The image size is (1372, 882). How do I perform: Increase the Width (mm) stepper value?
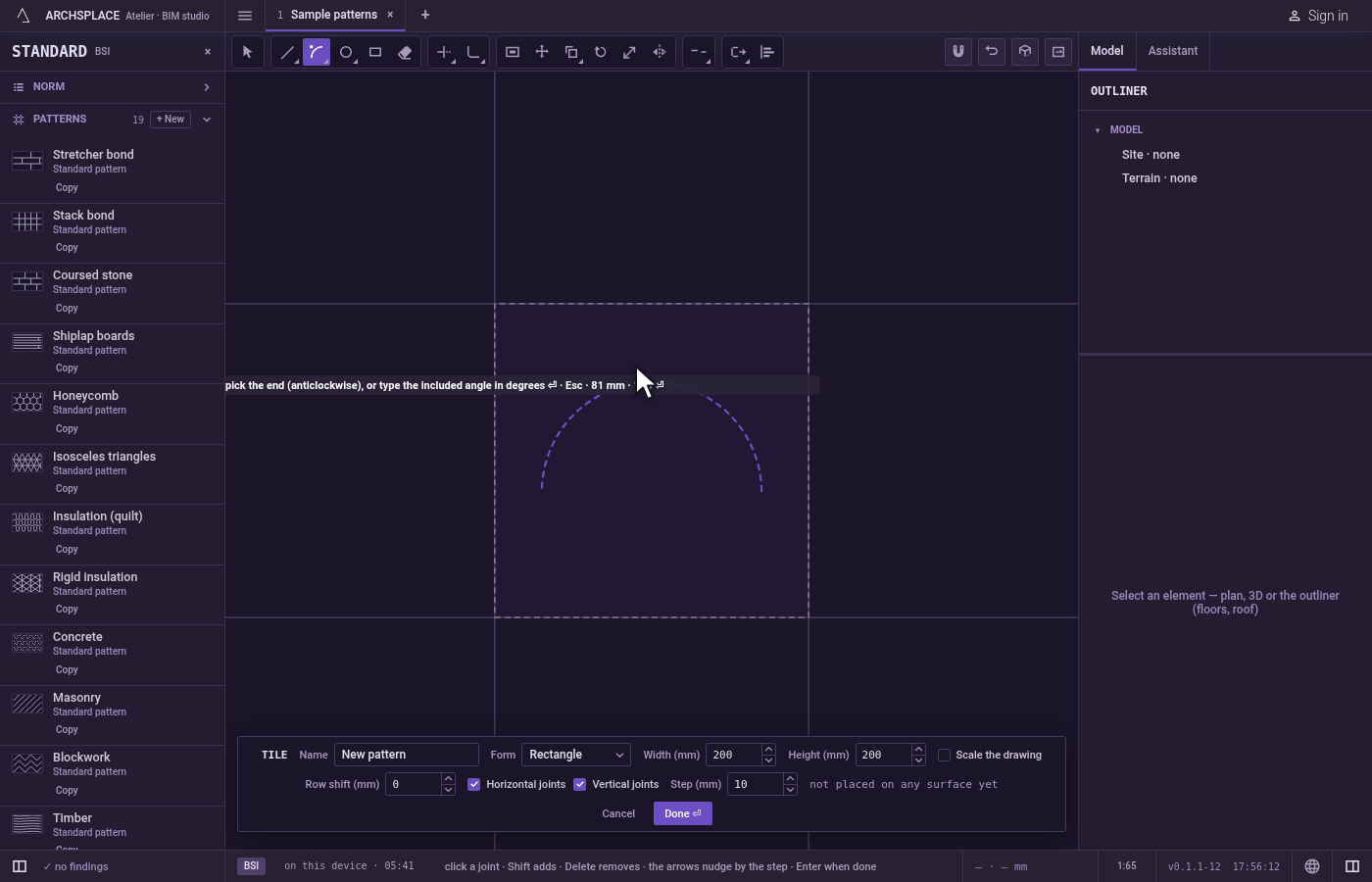point(768,750)
